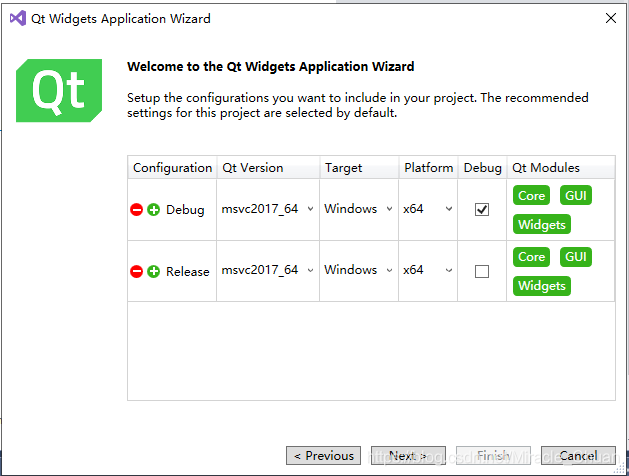This screenshot has width=629, height=476.
Task: Select the Debug configuration name cell
Action: pyautogui.click(x=185, y=210)
